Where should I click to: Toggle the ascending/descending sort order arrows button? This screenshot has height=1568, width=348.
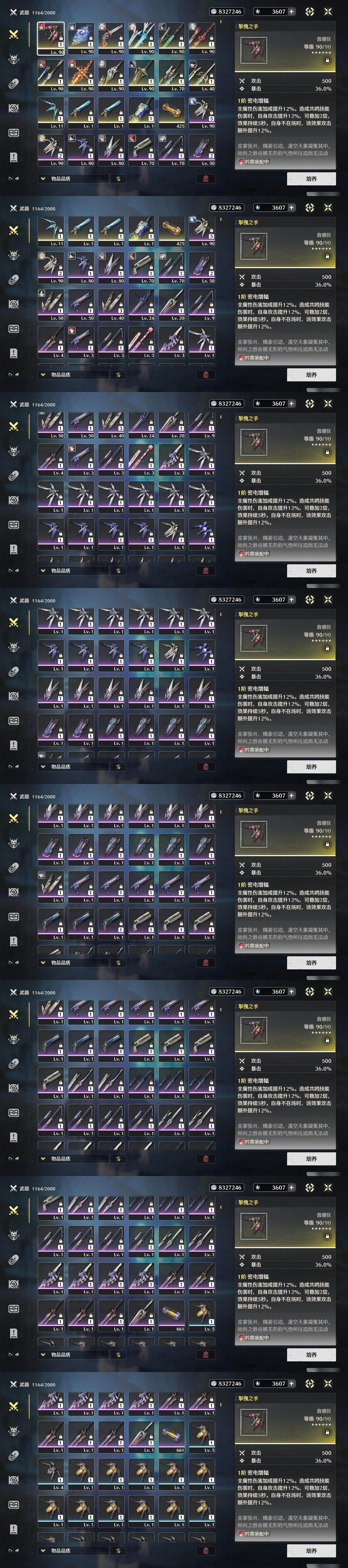pyautogui.click(x=117, y=179)
